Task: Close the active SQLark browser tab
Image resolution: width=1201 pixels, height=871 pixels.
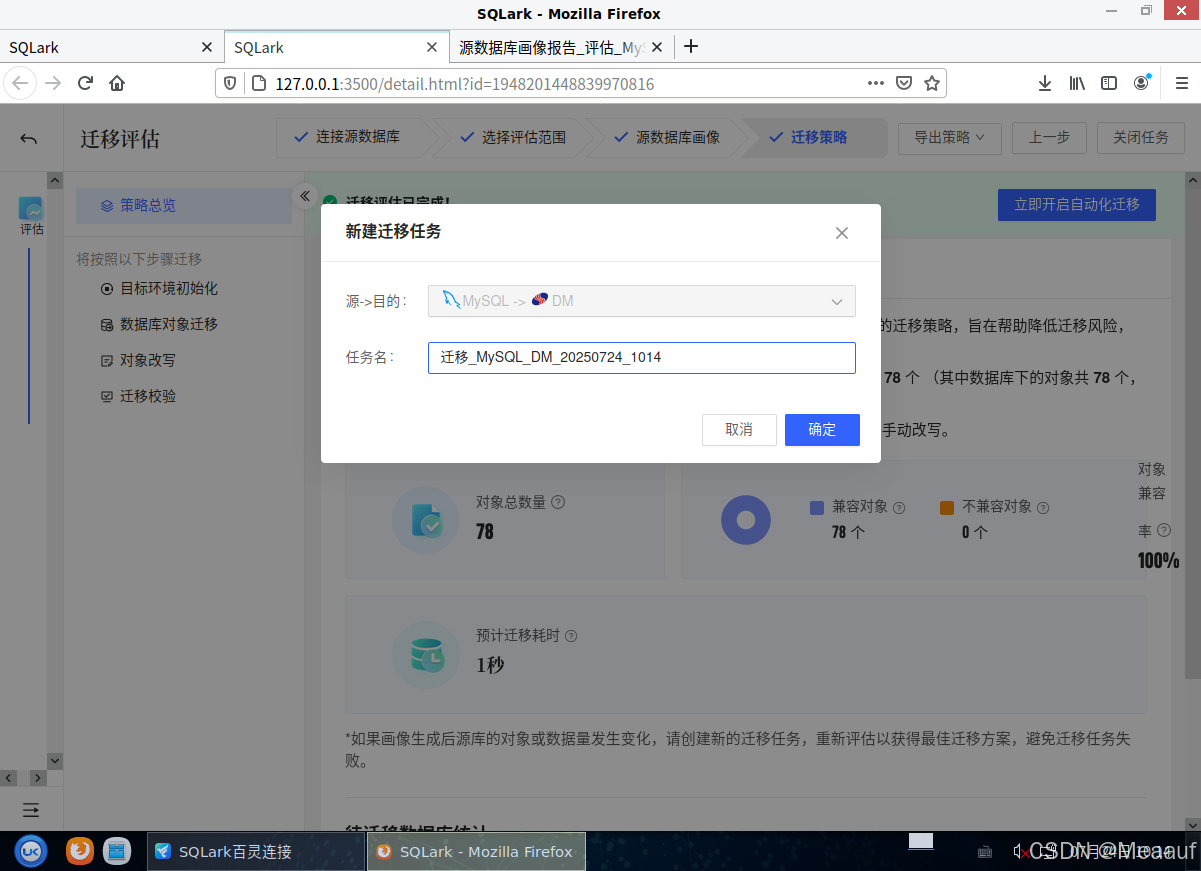Action: click(432, 47)
